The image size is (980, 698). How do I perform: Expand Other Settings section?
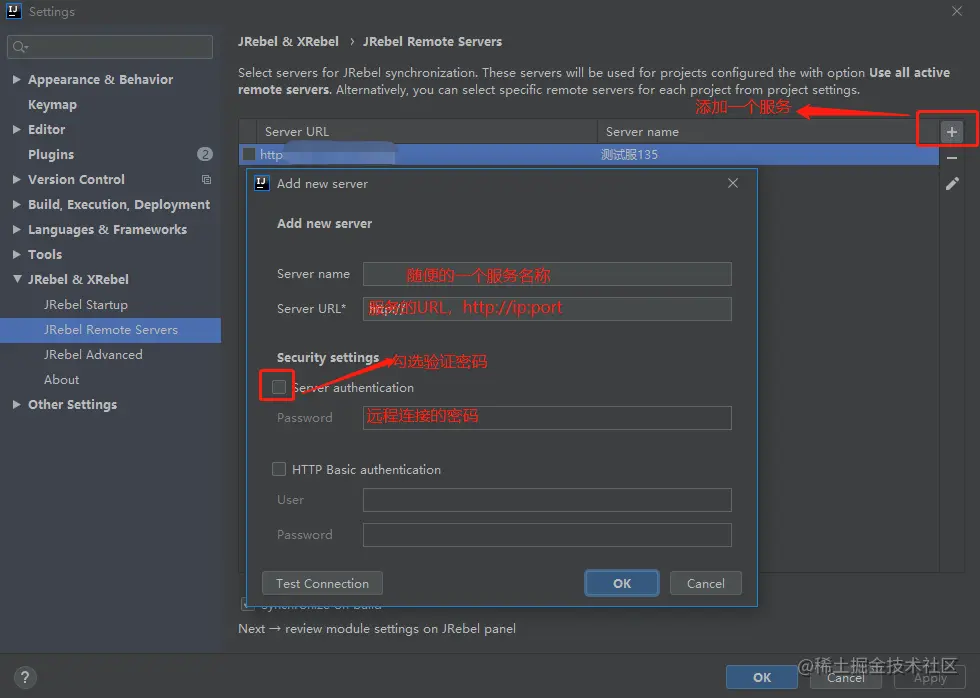point(17,404)
